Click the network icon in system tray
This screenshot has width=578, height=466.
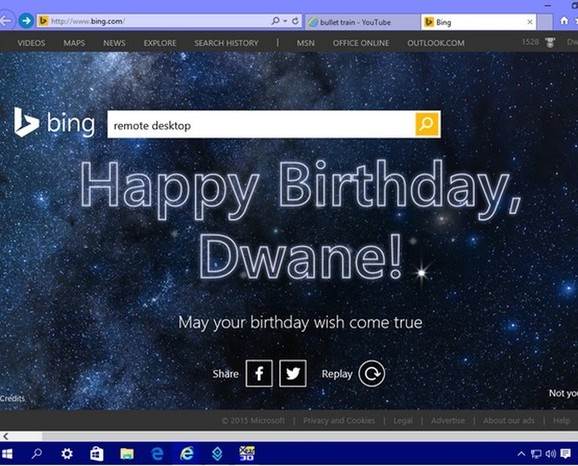click(536, 454)
